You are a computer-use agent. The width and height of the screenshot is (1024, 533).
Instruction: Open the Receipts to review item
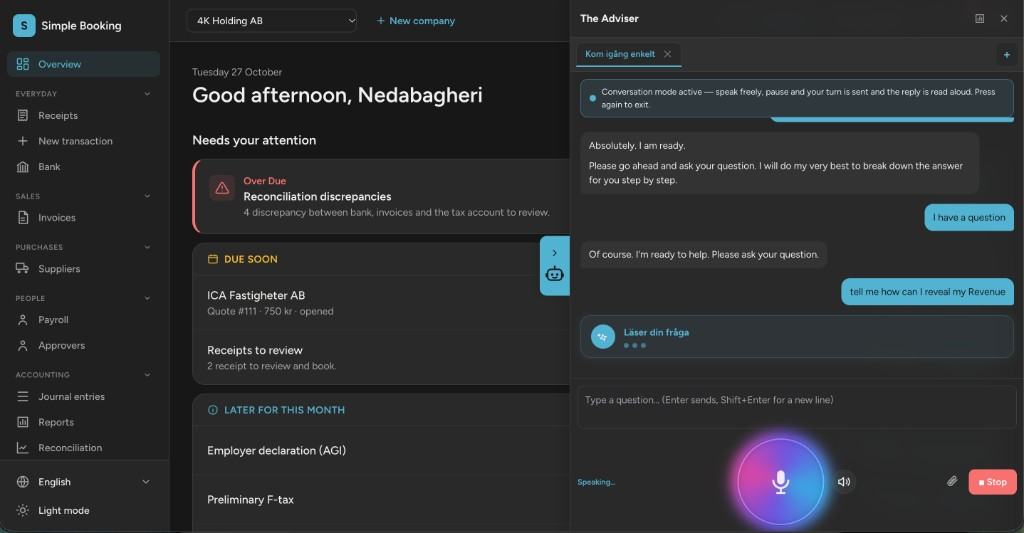[x=381, y=357]
